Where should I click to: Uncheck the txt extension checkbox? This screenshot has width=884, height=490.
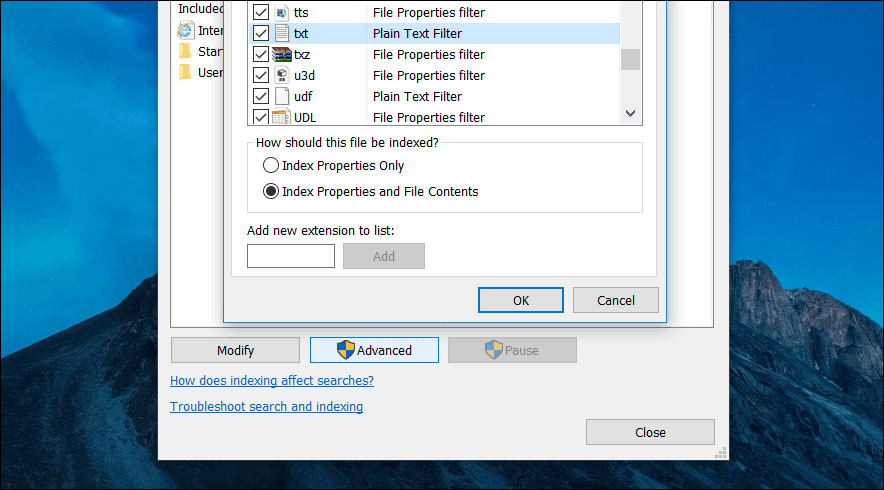[x=260, y=33]
